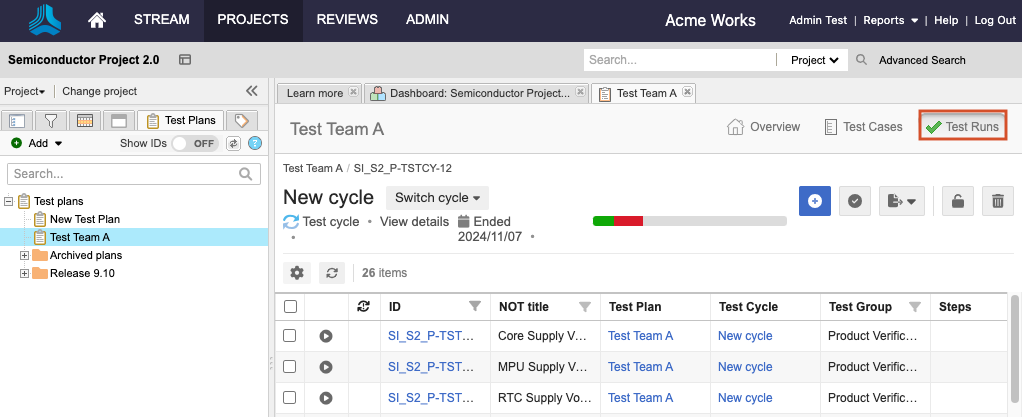Expand the Release 9.10 folder
This screenshot has width=1022, height=417.
tap(25, 274)
